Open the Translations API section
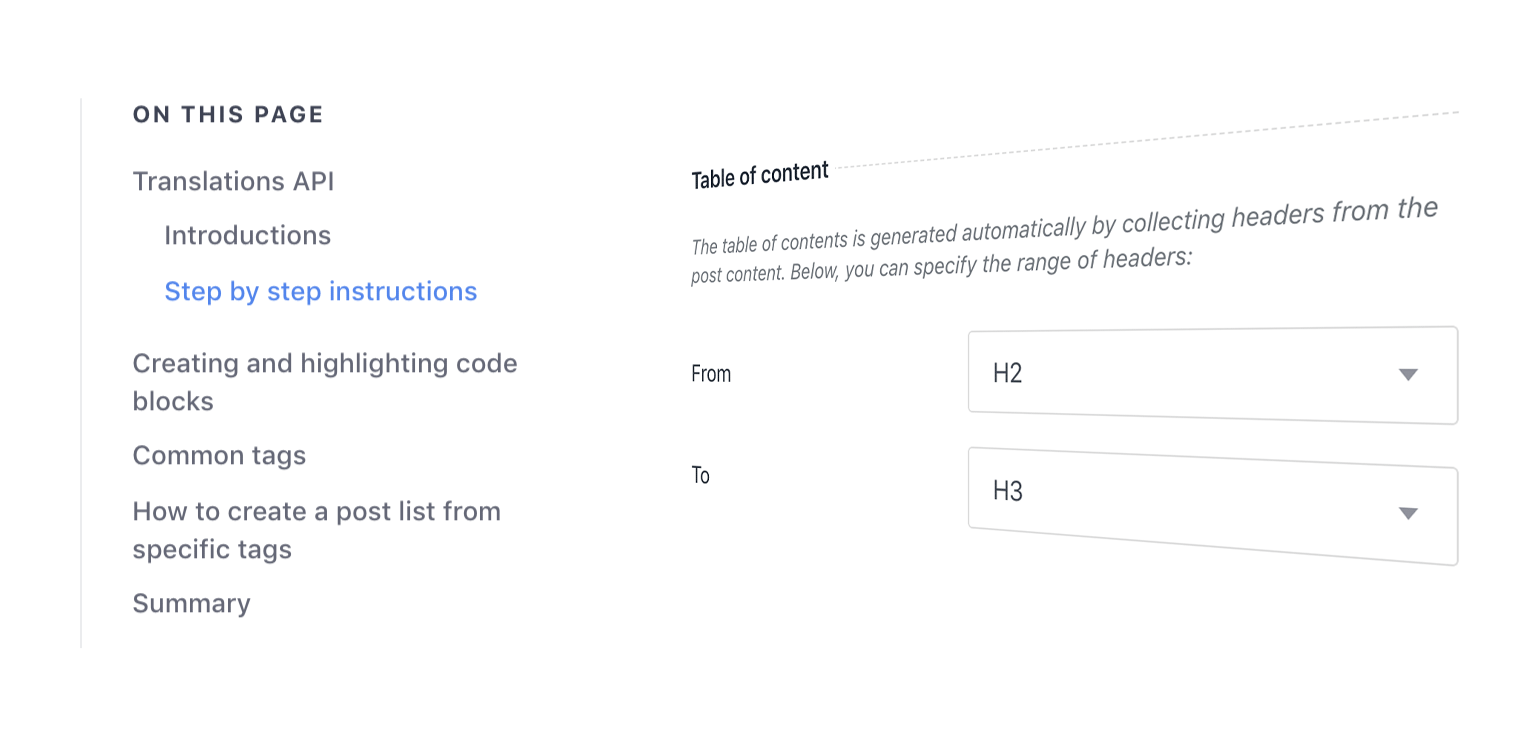 [x=233, y=181]
